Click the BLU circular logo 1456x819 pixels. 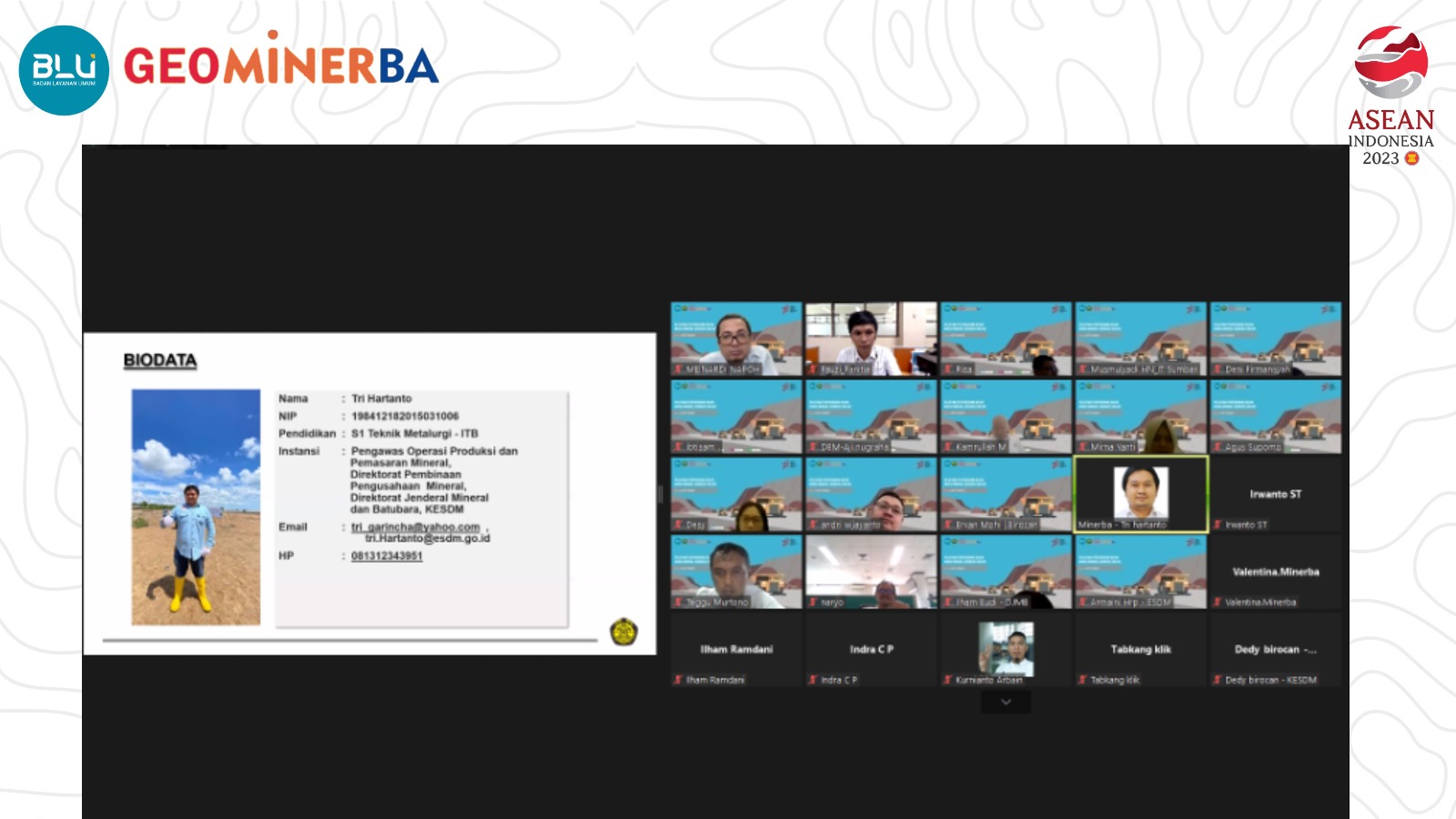tap(64, 70)
